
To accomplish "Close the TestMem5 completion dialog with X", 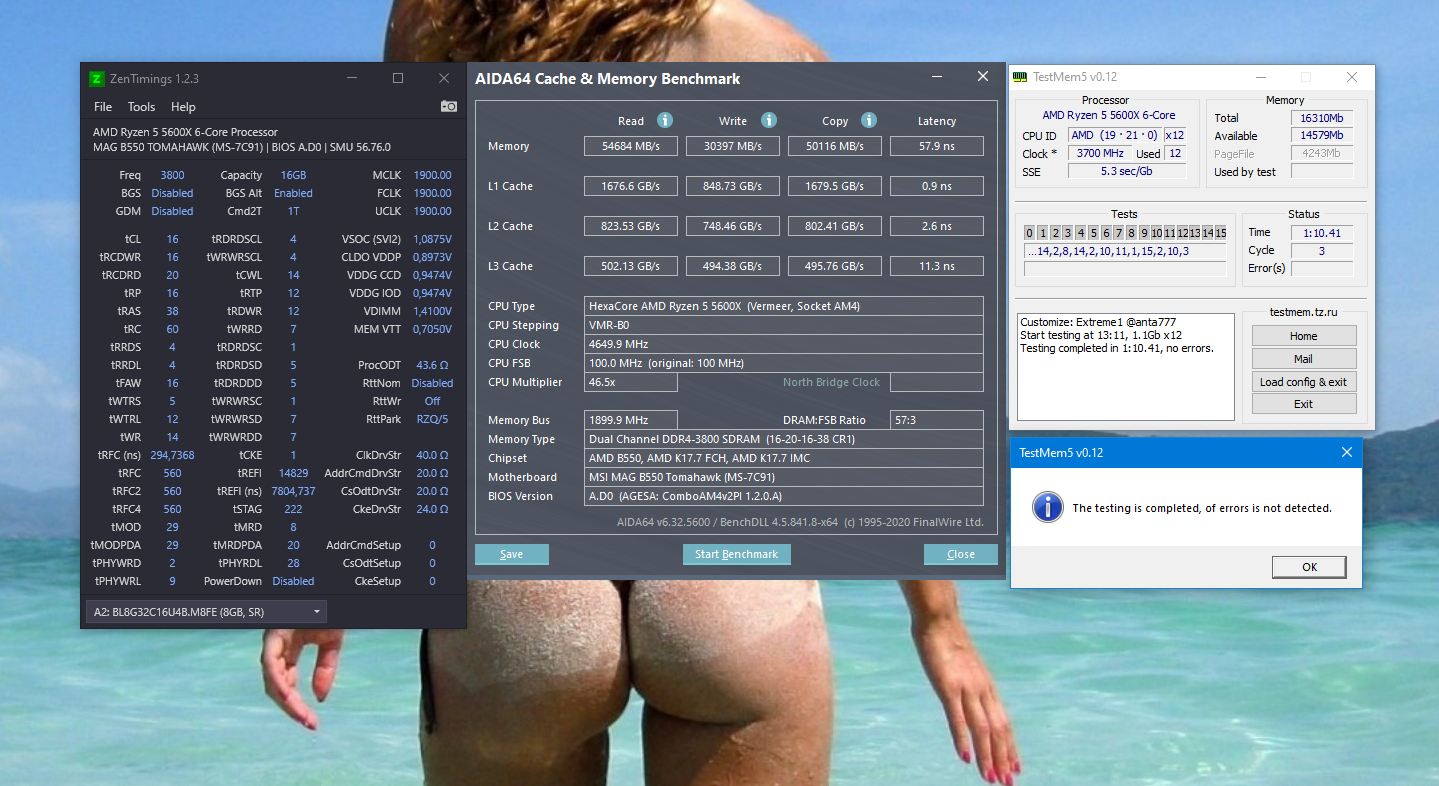I will click(x=1346, y=453).
